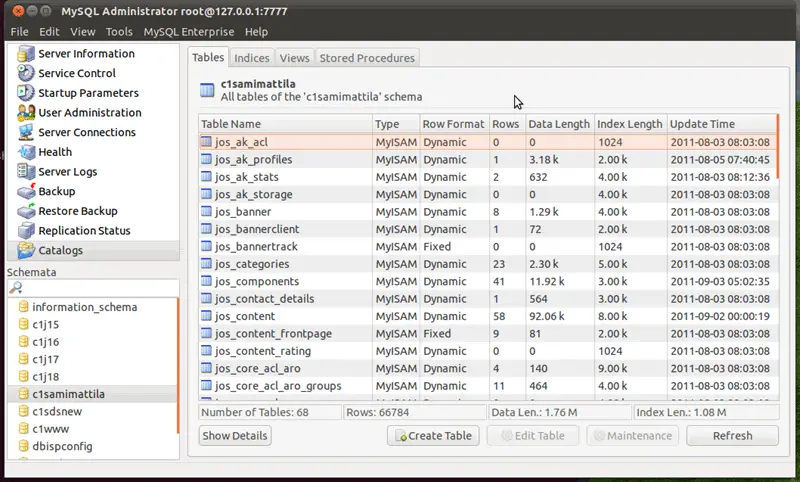This screenshot has height=482, width=800.
Task: Switch to the Stored Procedures tab
Action: 367,58
